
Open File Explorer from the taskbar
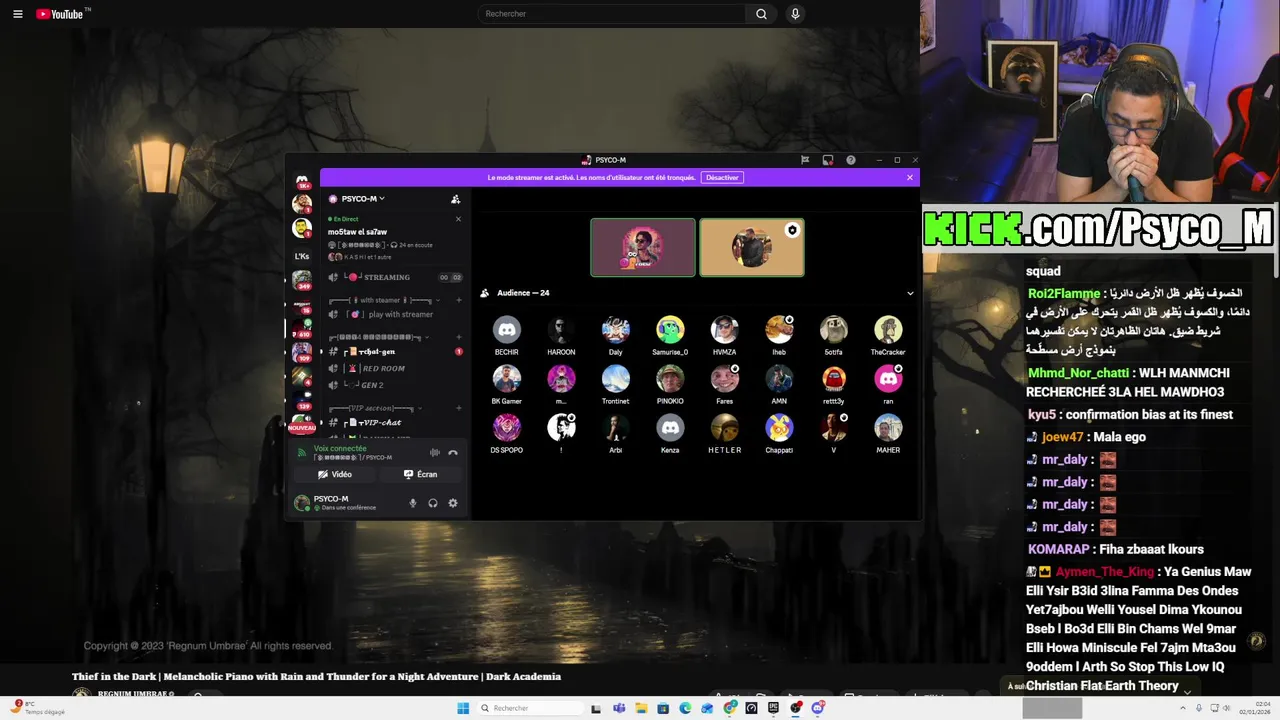[x=641, y=708]
